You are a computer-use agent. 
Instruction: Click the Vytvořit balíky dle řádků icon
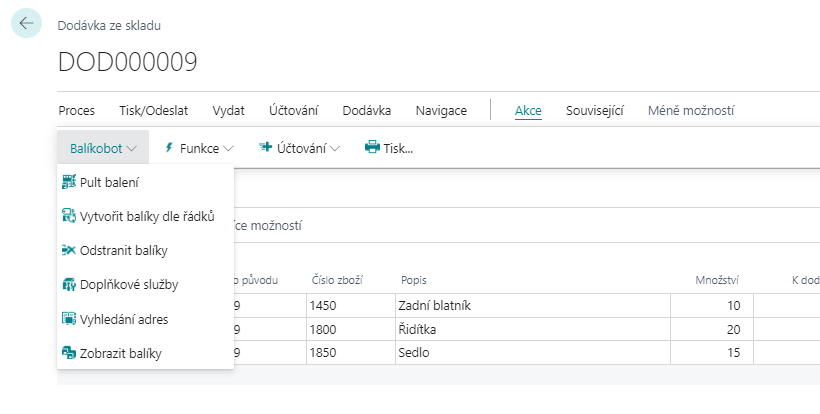(x=69, y=216)
